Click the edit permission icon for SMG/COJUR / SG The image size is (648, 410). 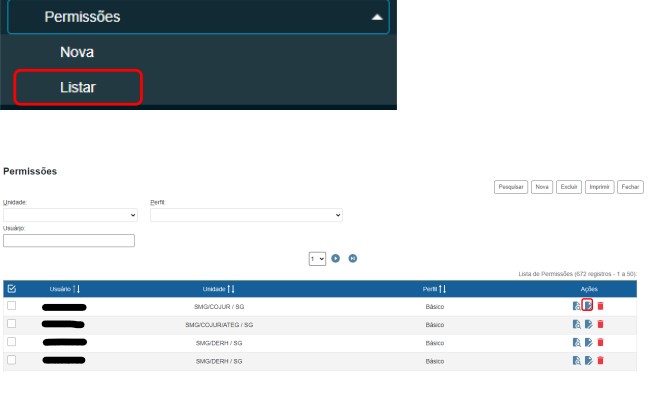[588, 306]
